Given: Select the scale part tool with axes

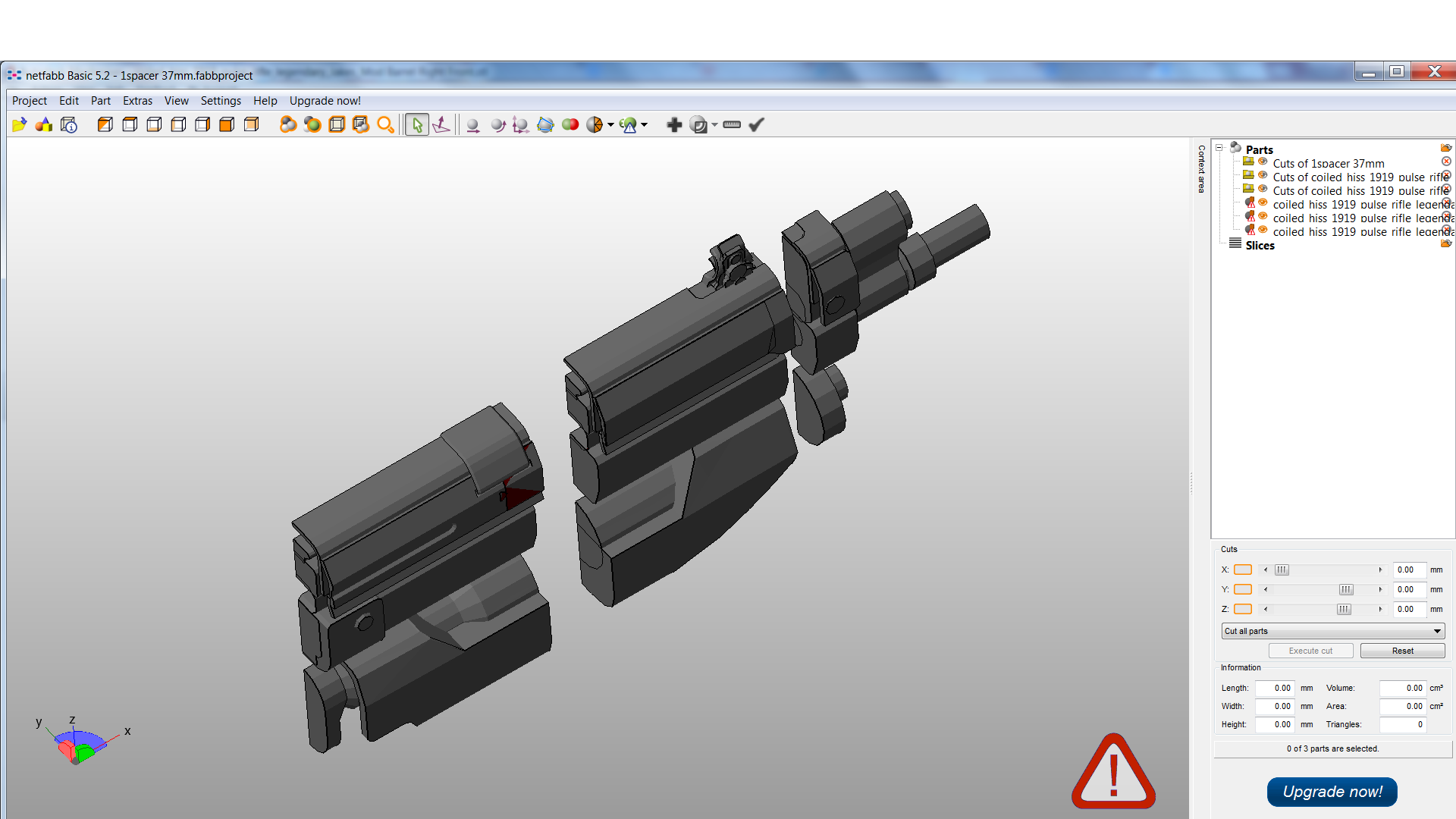Looking at the screenshot, I should pos(521,125).
